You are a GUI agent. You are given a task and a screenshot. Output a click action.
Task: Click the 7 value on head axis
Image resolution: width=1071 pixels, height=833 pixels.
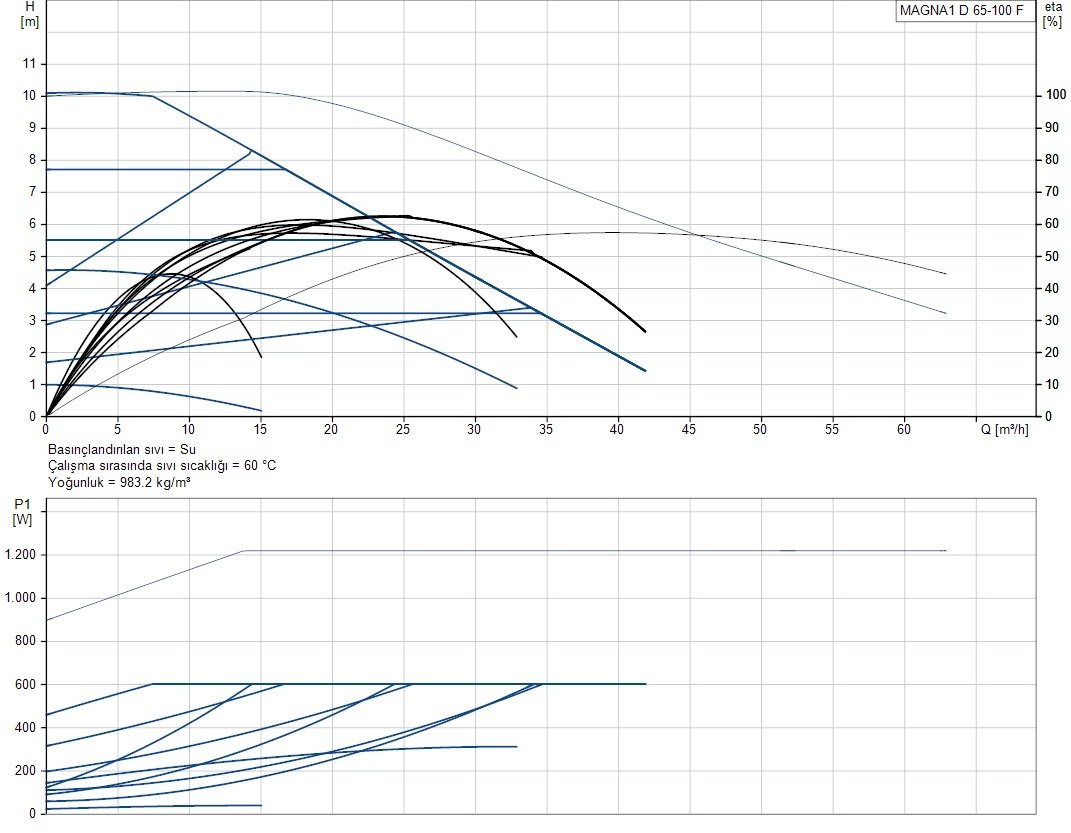(x=32, y=191)
